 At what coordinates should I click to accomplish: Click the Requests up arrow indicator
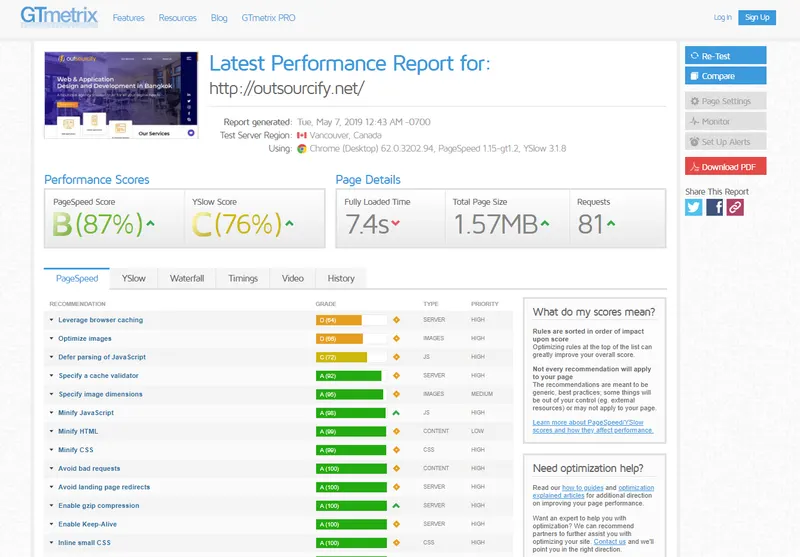point(611,223)
